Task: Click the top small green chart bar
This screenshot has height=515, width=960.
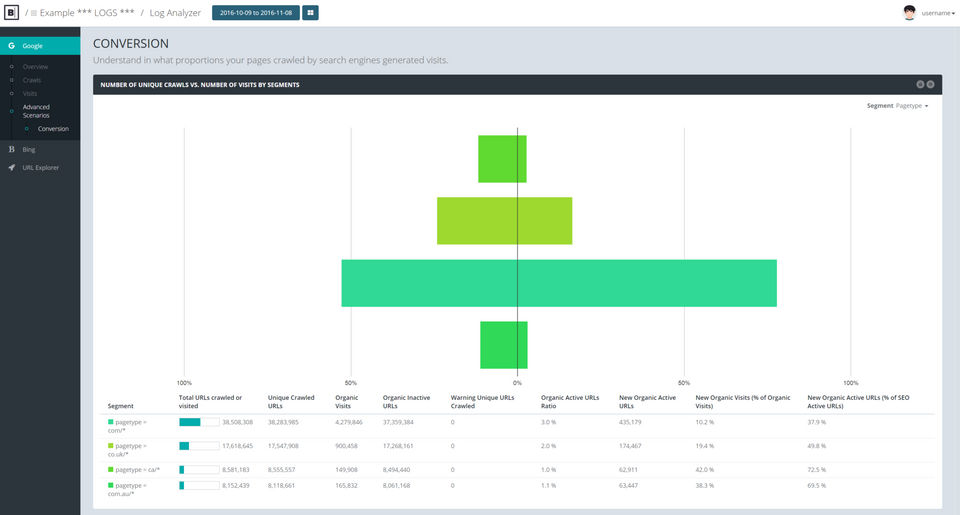Action: click(x=502, y=159)
